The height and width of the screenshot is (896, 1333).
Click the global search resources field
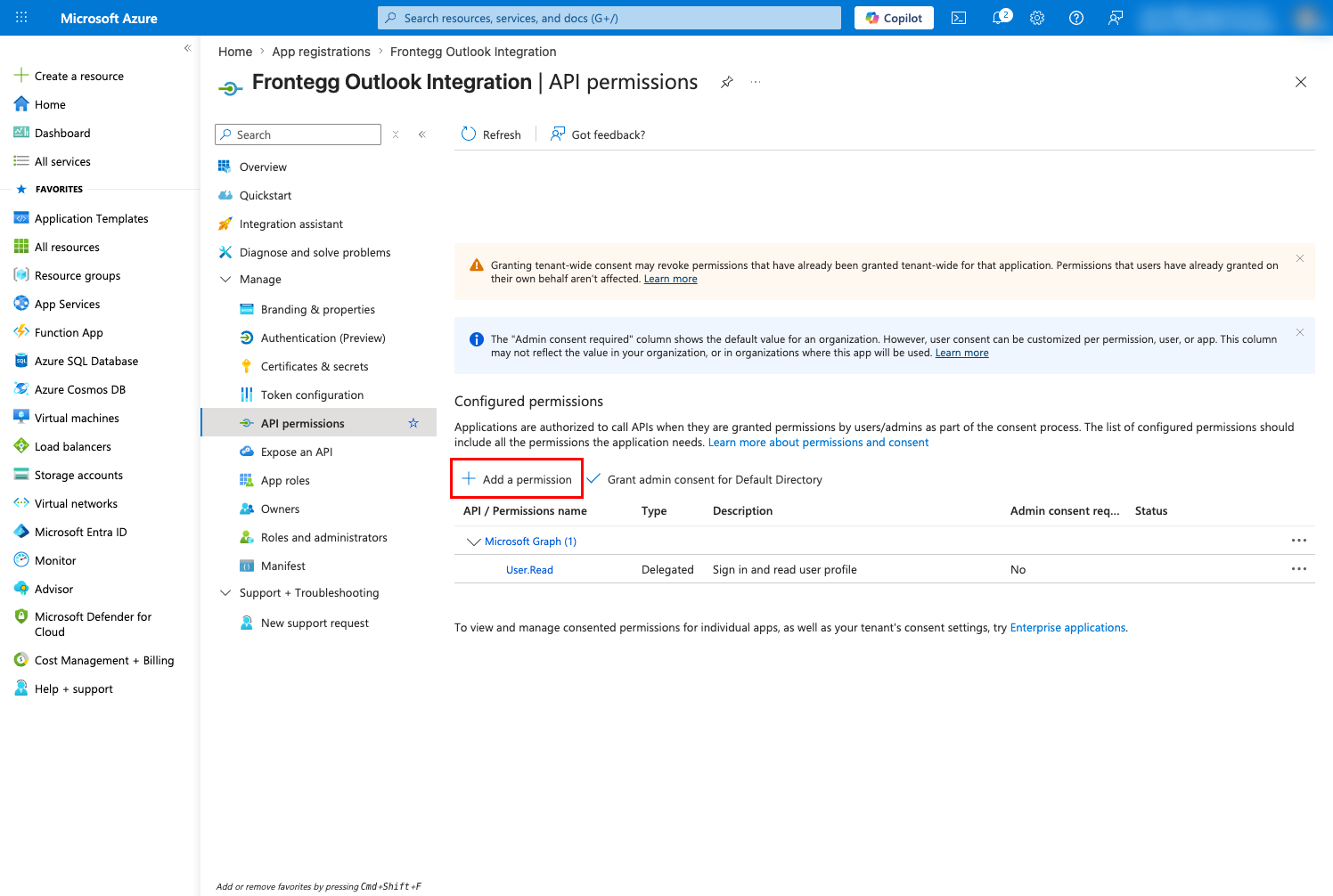click(609, 18)
